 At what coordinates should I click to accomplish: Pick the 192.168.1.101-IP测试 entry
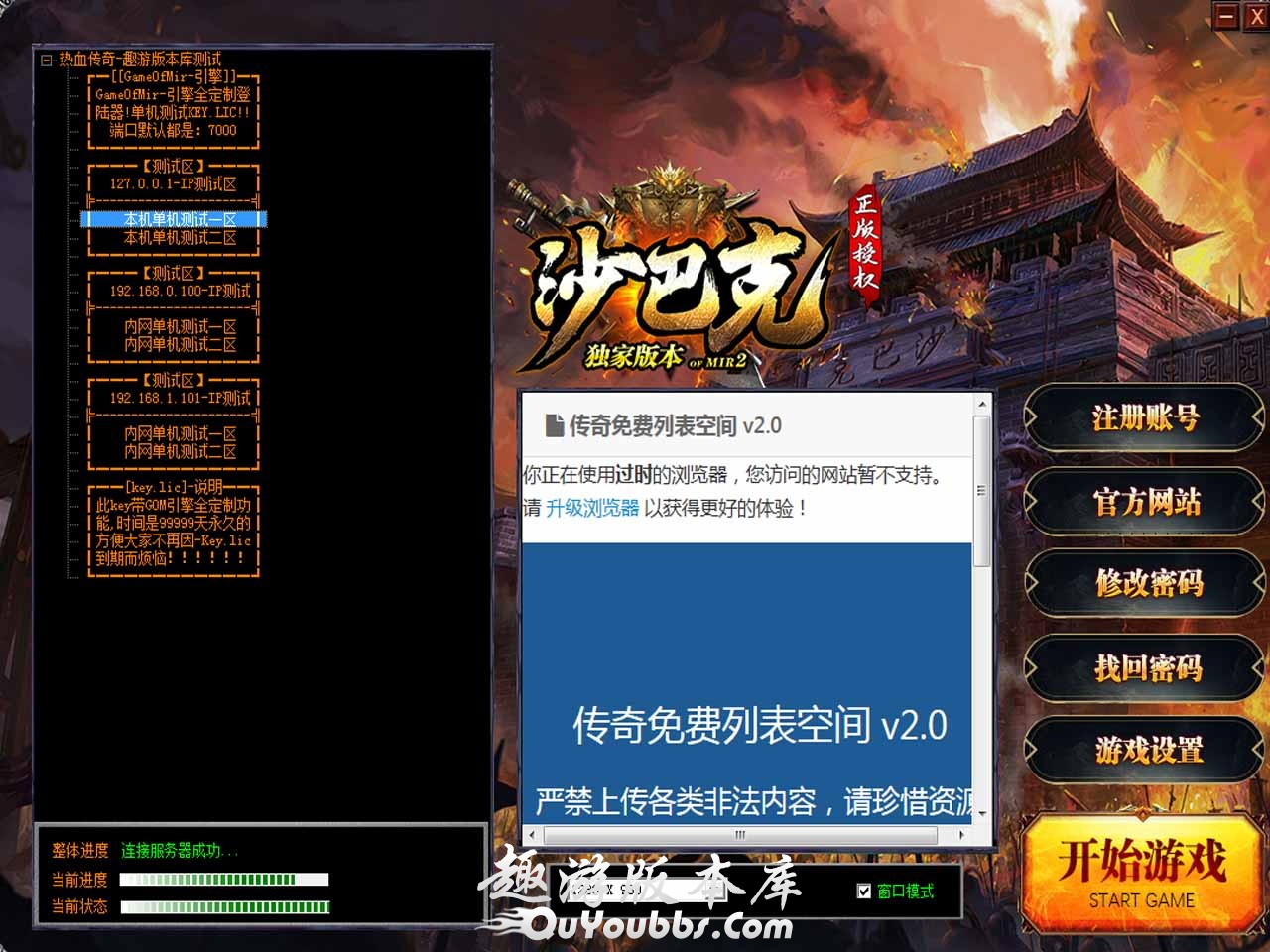tap(180, 399)
